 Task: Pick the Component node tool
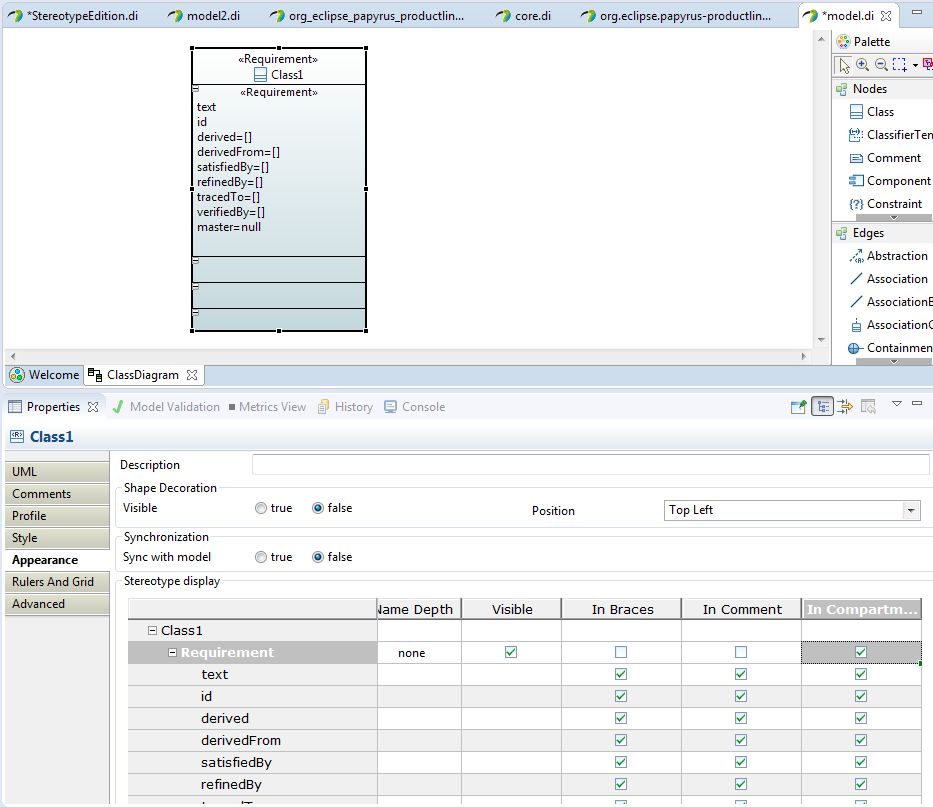(x=890, y=181)
